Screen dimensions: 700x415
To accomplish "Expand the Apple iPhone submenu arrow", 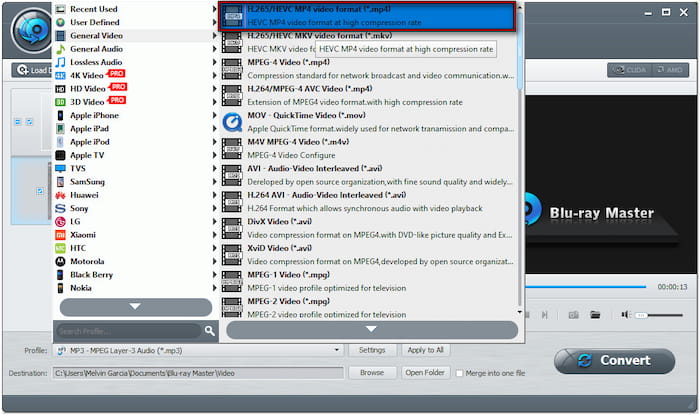I will (214, 116).
